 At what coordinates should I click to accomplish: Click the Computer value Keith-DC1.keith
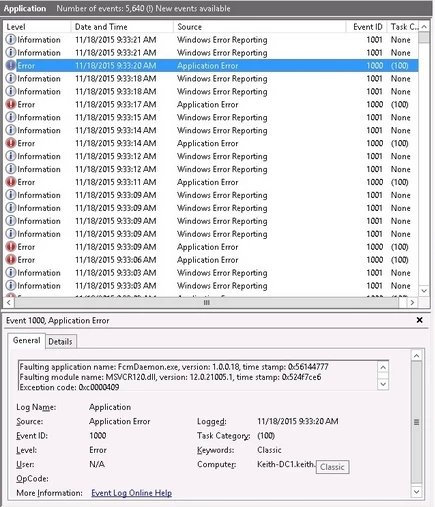(x=286, y=464)
